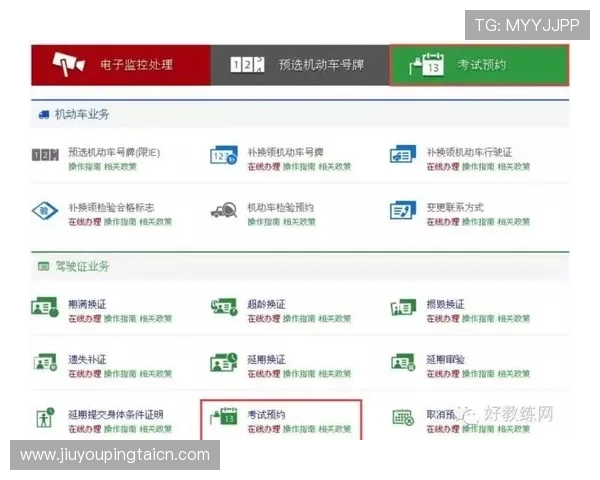Open 相关政策 under 预选机动车号牌(限IE)

tap(120, 167)
